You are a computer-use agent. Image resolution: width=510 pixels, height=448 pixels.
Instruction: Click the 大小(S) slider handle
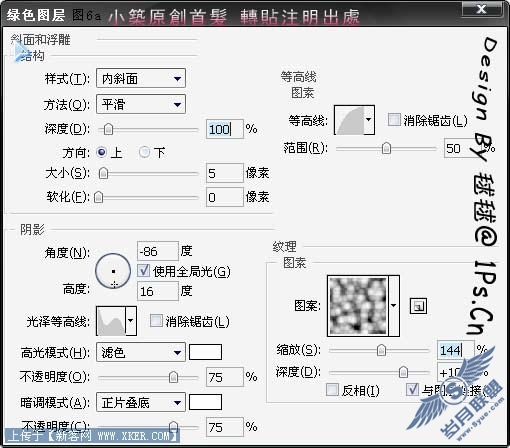pos(104,173)
